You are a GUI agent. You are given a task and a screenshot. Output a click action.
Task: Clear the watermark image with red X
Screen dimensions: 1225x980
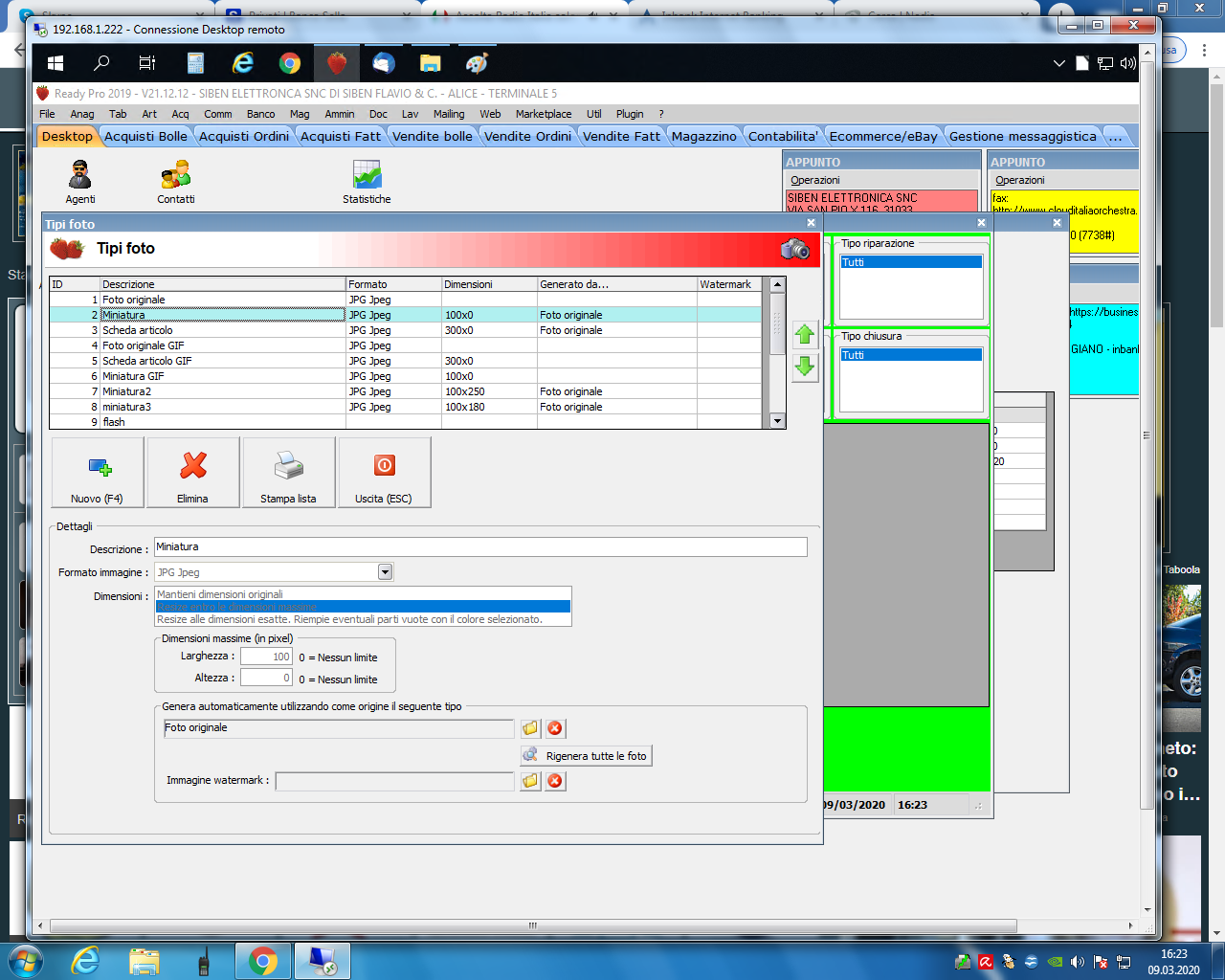pos(555,781)
